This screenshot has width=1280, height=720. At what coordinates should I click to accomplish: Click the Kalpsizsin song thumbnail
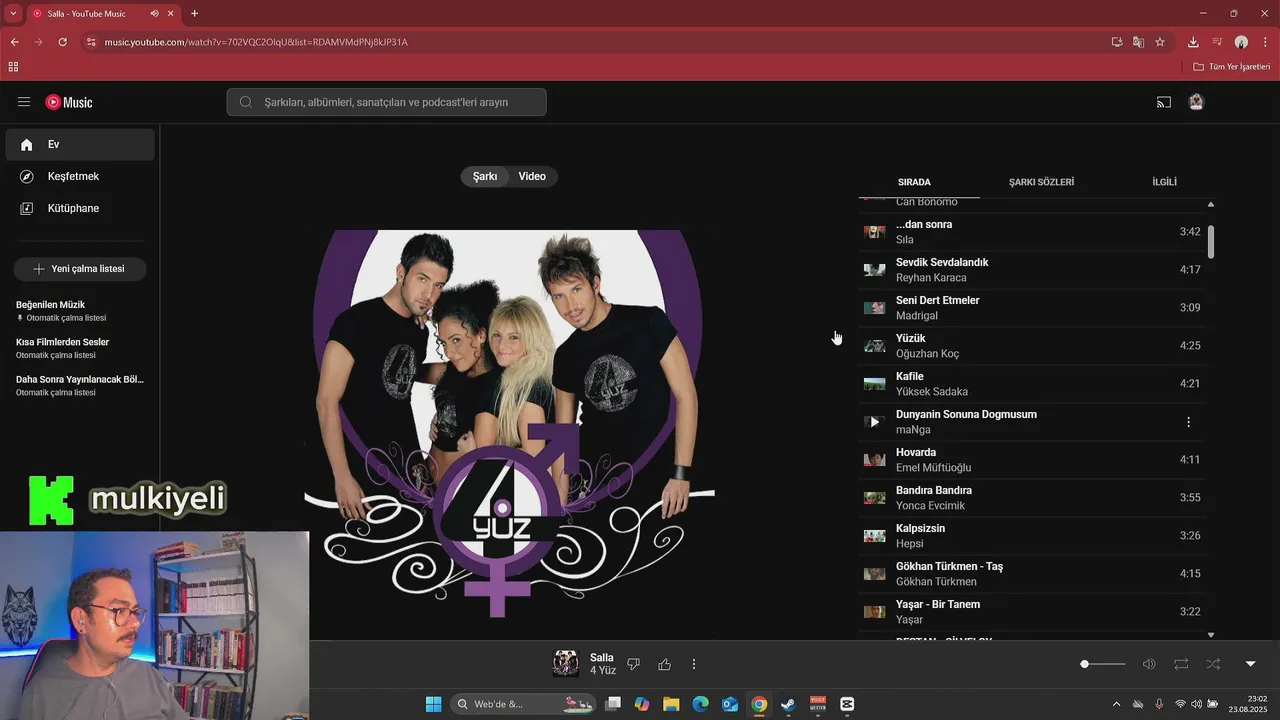(874, 536)
